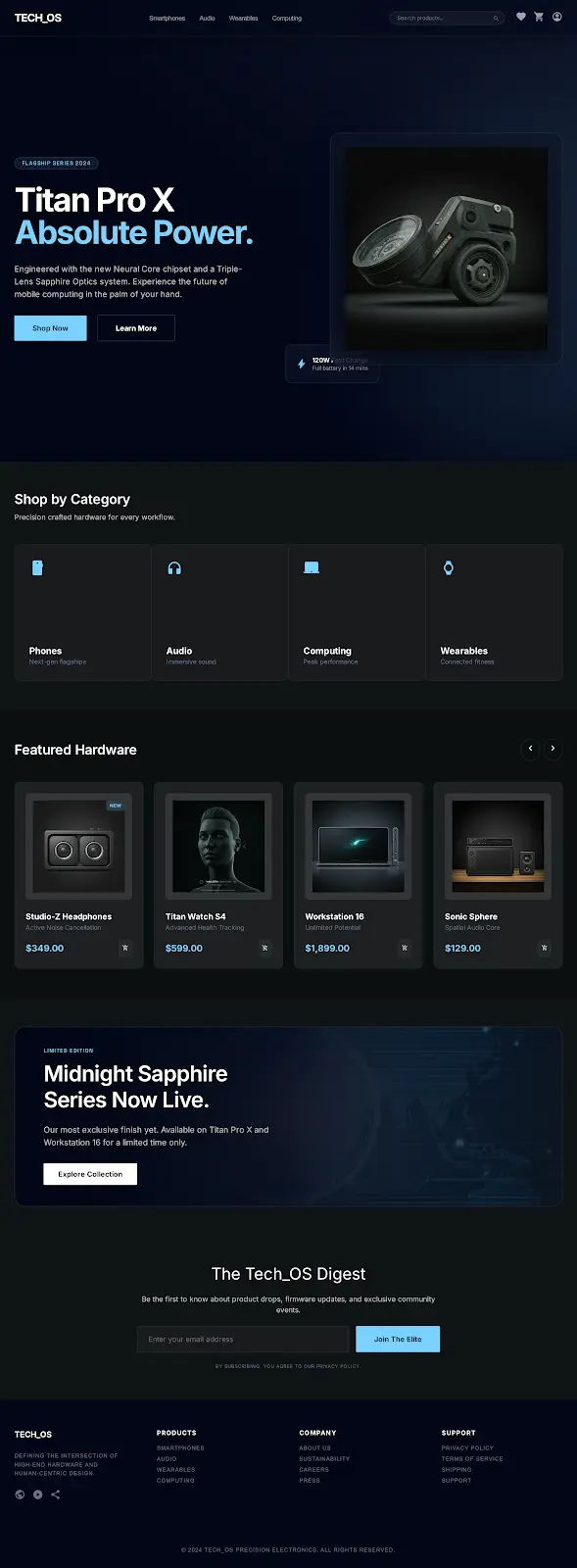Add Titan Watch S4 to cart

pos(264,948)
